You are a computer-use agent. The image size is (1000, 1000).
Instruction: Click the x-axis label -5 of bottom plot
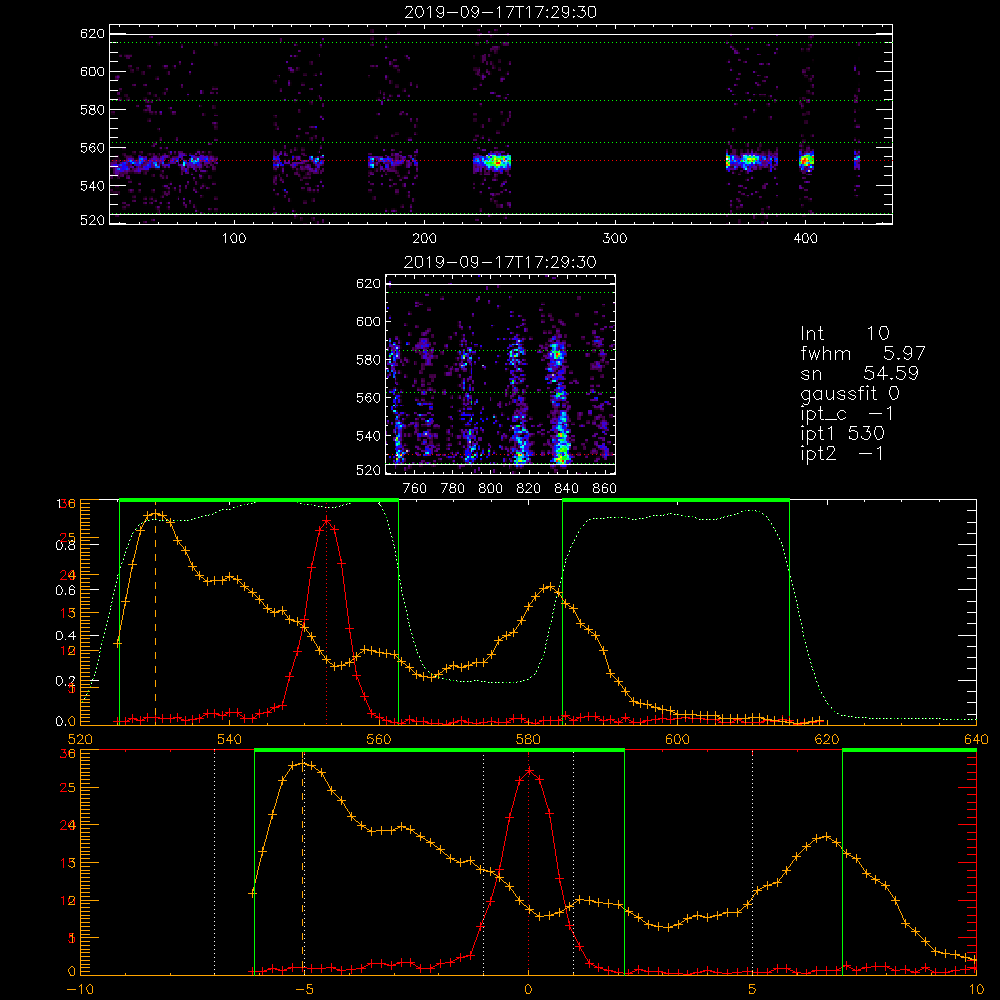tap(305, 990)
